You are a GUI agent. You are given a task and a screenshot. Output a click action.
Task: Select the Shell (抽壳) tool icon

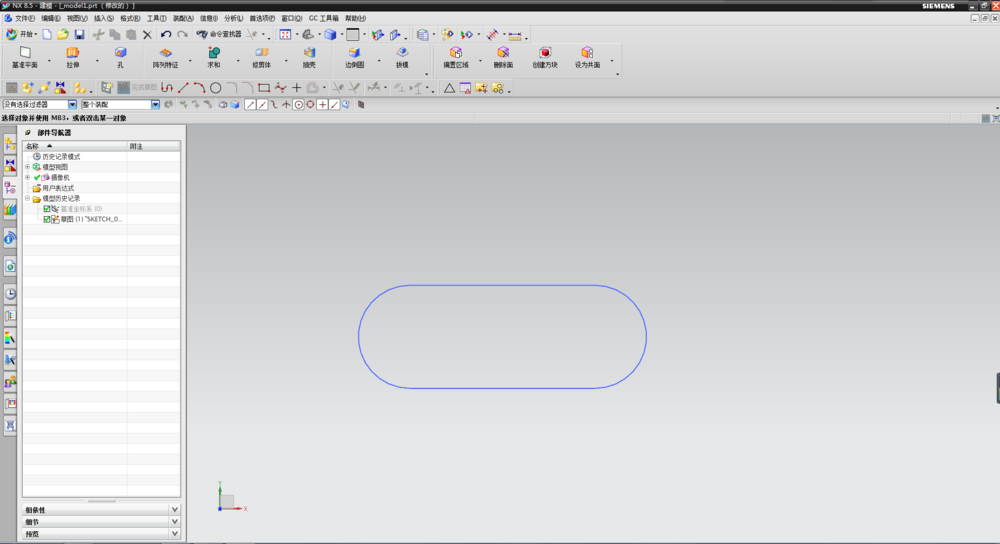[309, 54]
